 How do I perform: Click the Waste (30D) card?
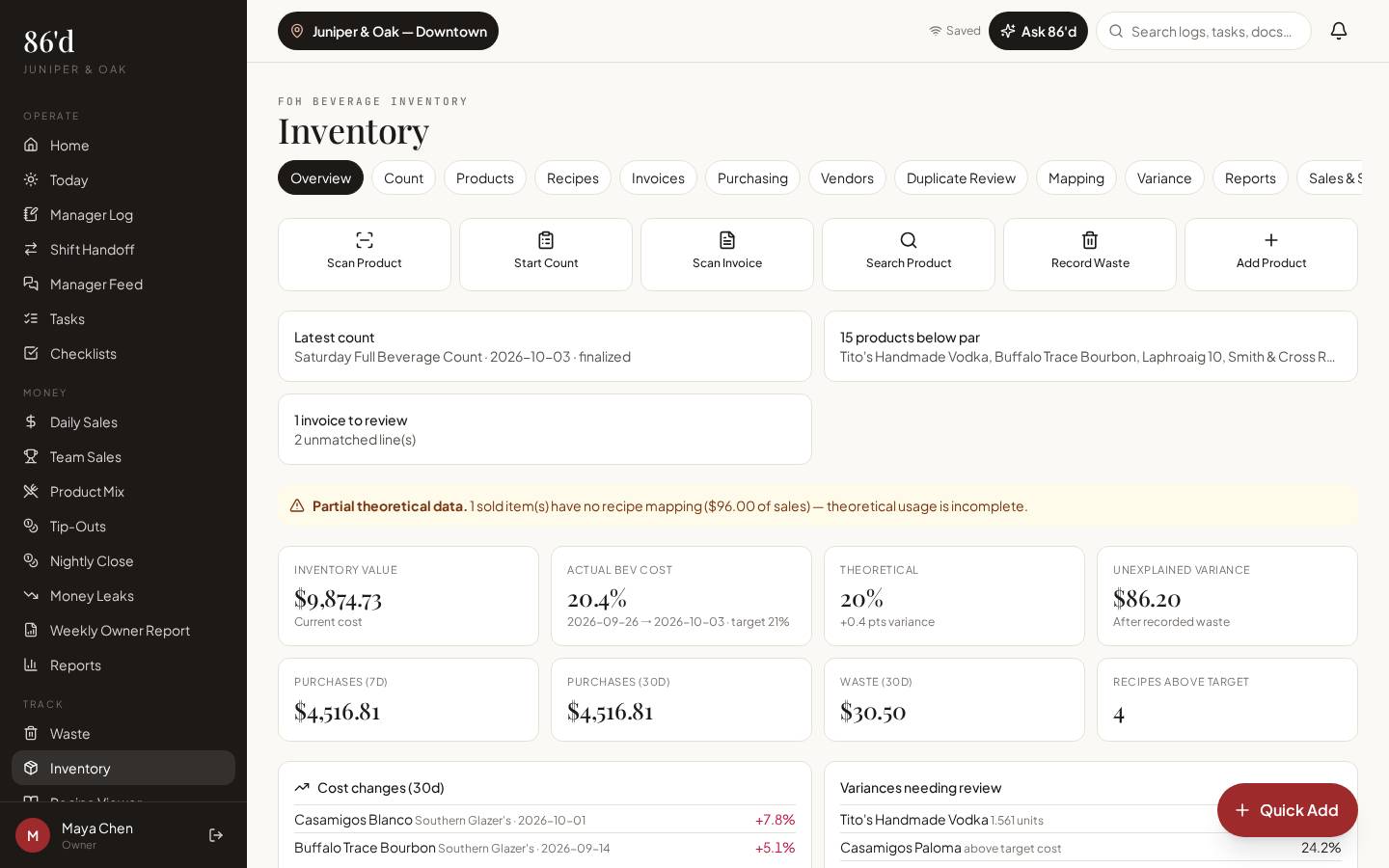[954, 699]
